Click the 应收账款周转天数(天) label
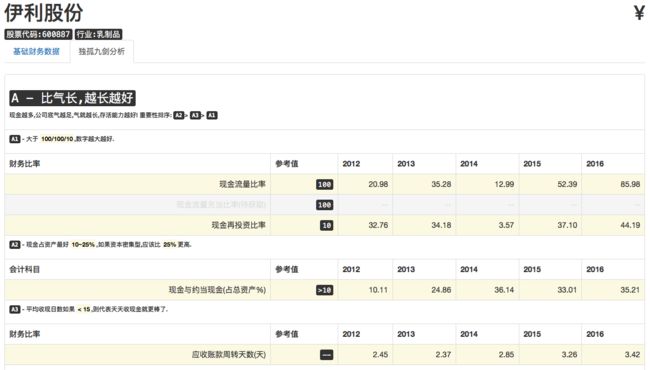 pyautogui.click(x=228, y=354)
